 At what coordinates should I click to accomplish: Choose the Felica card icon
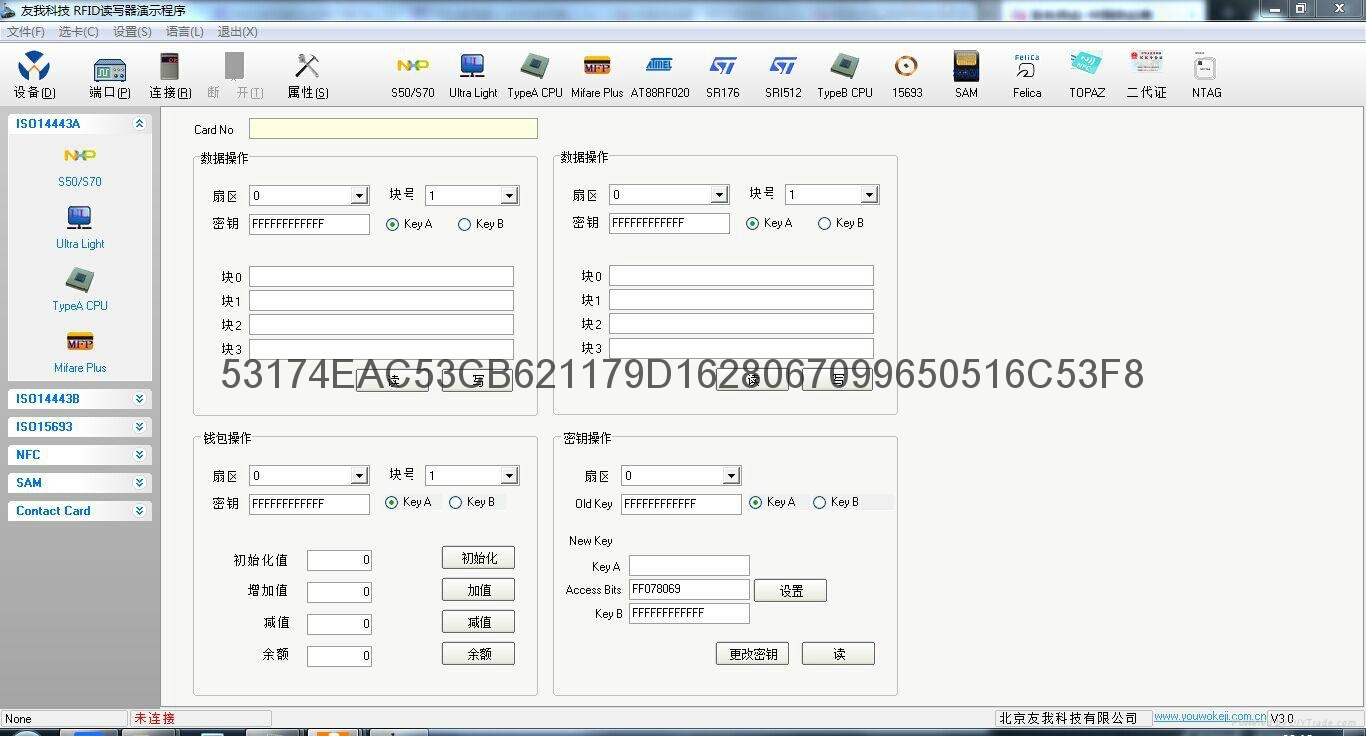[x=1027, y=75]
